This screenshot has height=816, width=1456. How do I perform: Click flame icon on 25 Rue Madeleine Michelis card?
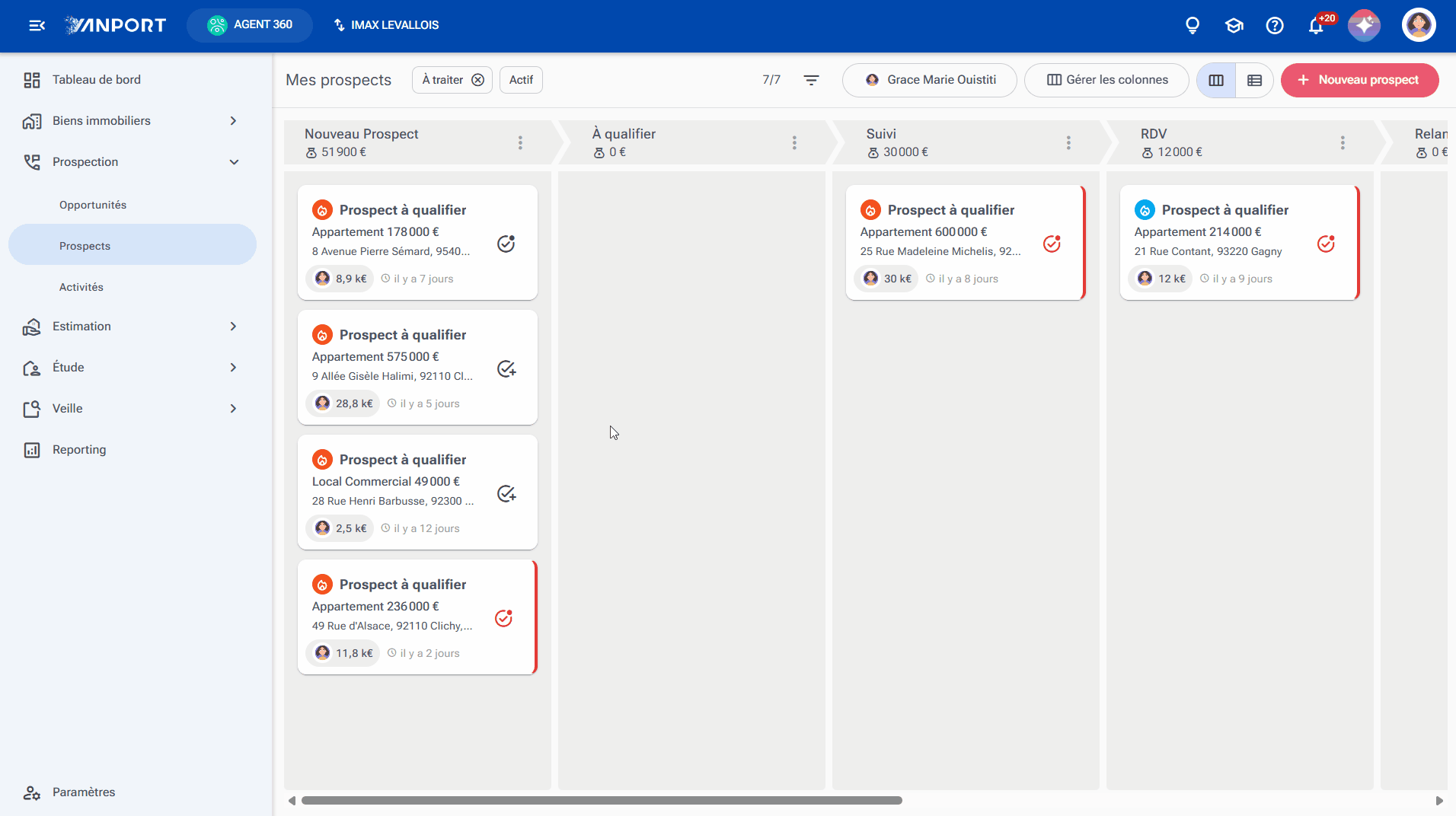coord(870,209)
